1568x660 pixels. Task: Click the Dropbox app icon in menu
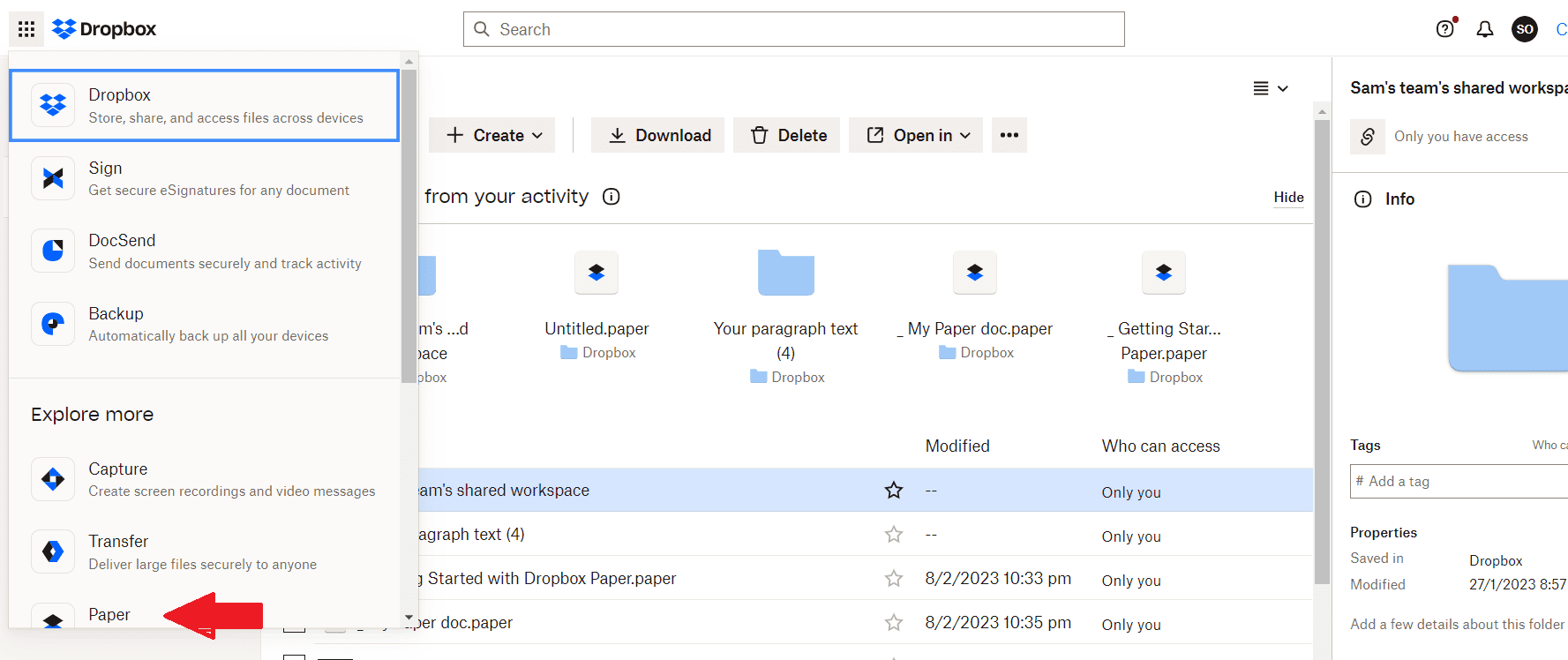point(53,105)
